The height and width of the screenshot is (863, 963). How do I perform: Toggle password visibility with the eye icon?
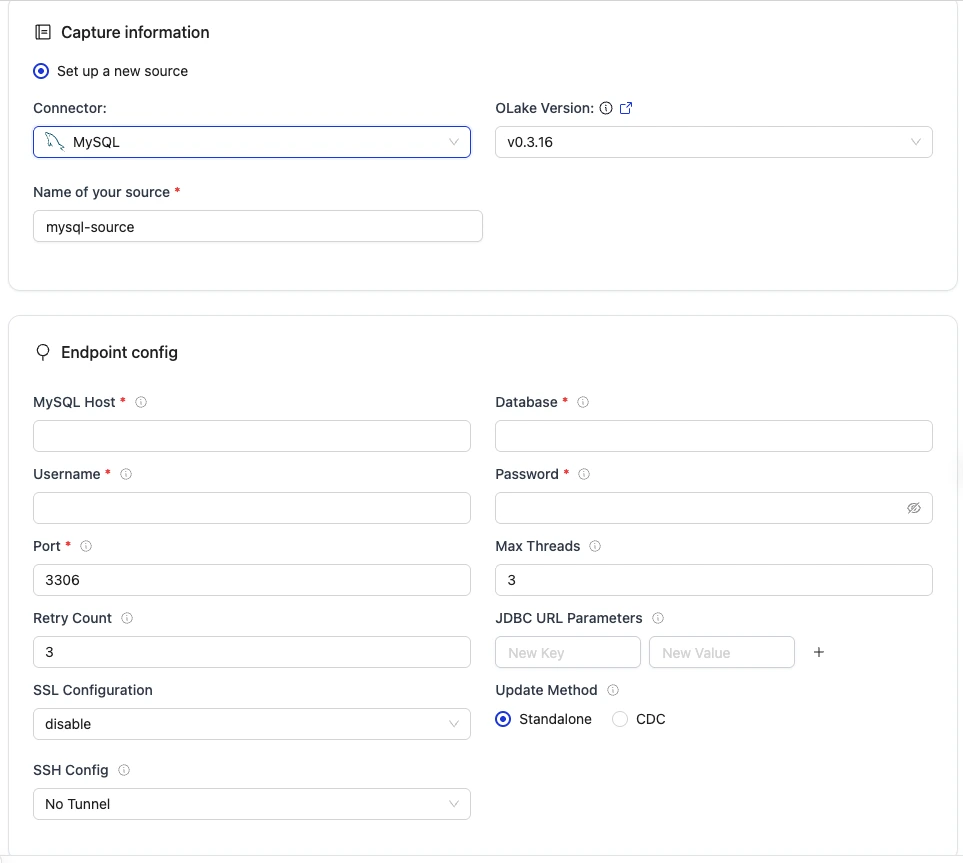(x=914, y=508)
